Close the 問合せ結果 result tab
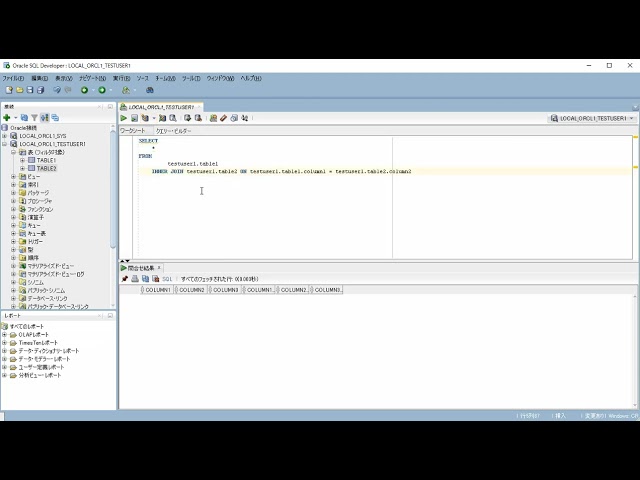This screenshot has height=480, width=640. (159, 268)
